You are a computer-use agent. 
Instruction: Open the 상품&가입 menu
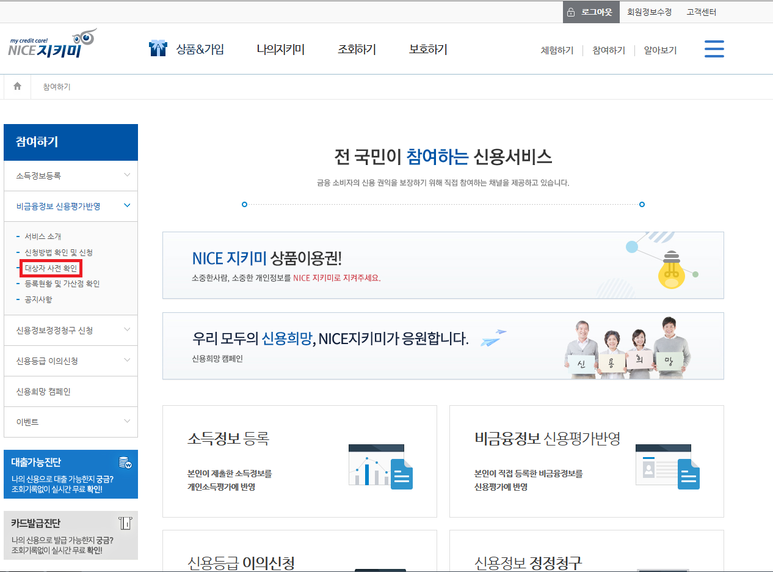point(200,49)
